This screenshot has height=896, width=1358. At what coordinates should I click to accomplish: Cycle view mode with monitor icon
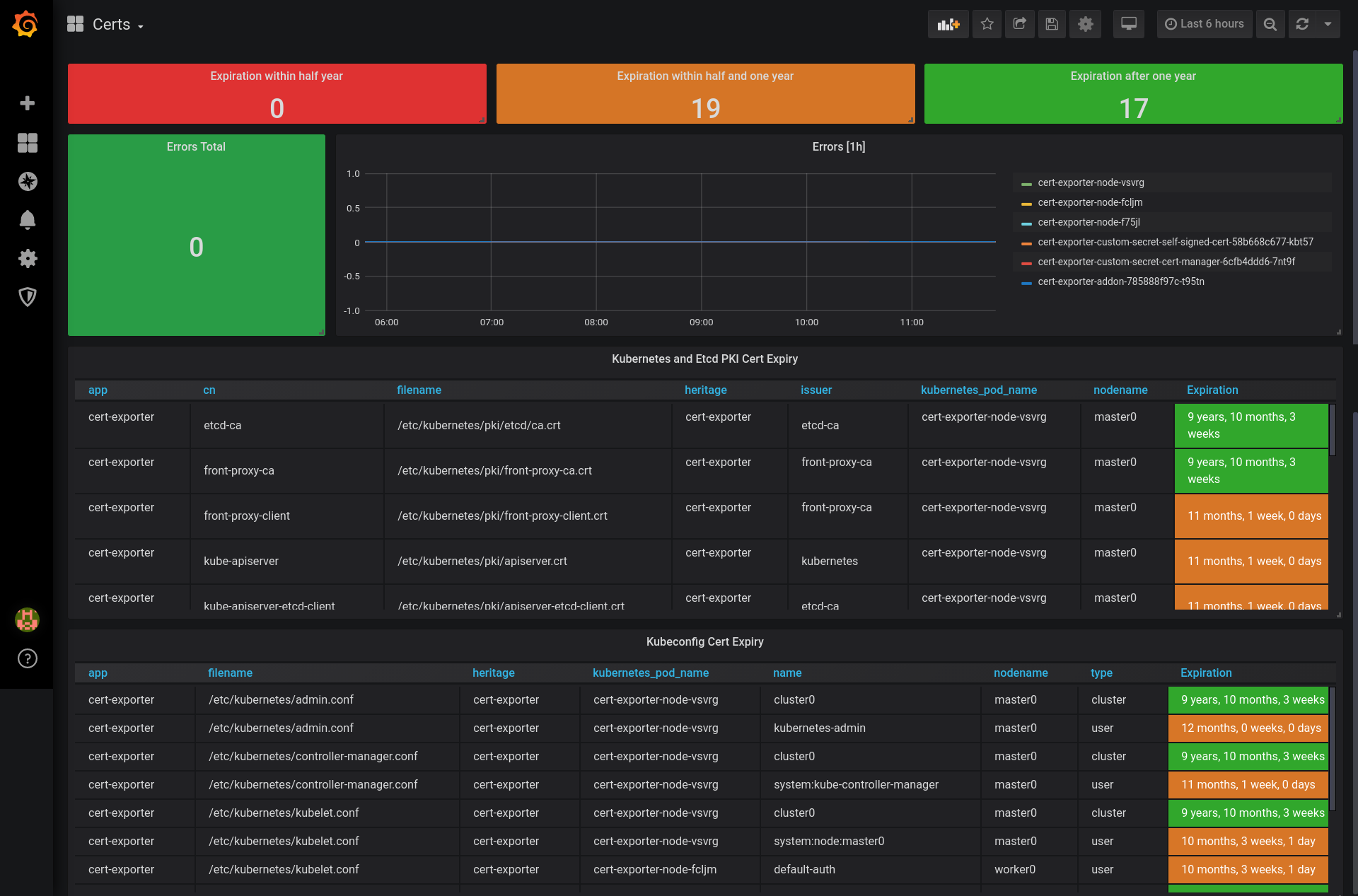(1129, 24)
